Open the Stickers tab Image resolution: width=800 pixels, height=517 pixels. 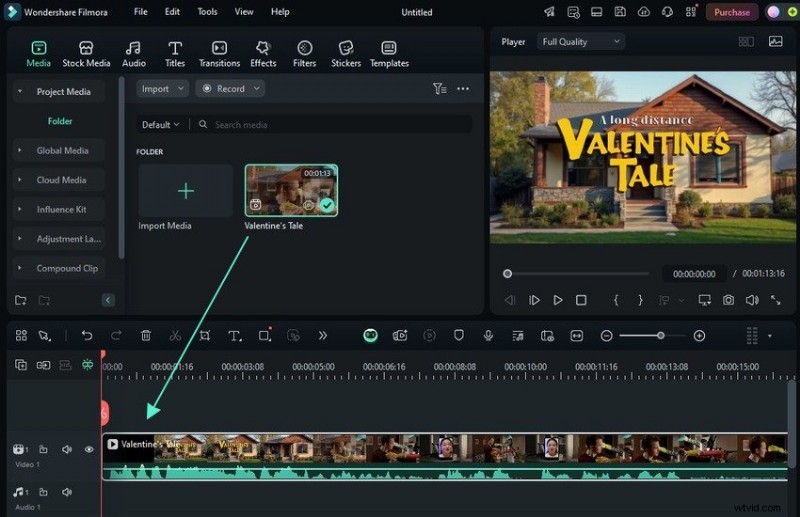(x=346, y=54)
